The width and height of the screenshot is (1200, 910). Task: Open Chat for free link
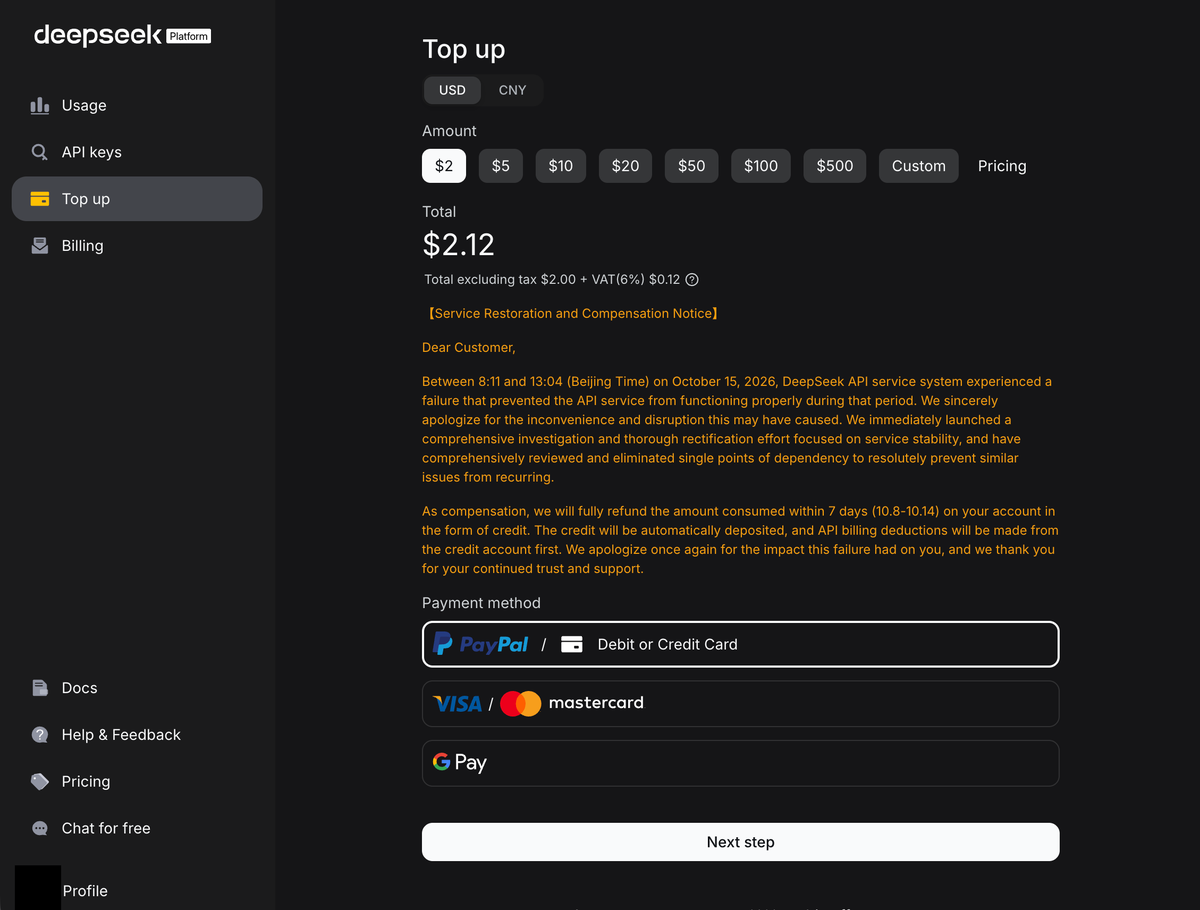pyautogui.click(x=137, y=828)
